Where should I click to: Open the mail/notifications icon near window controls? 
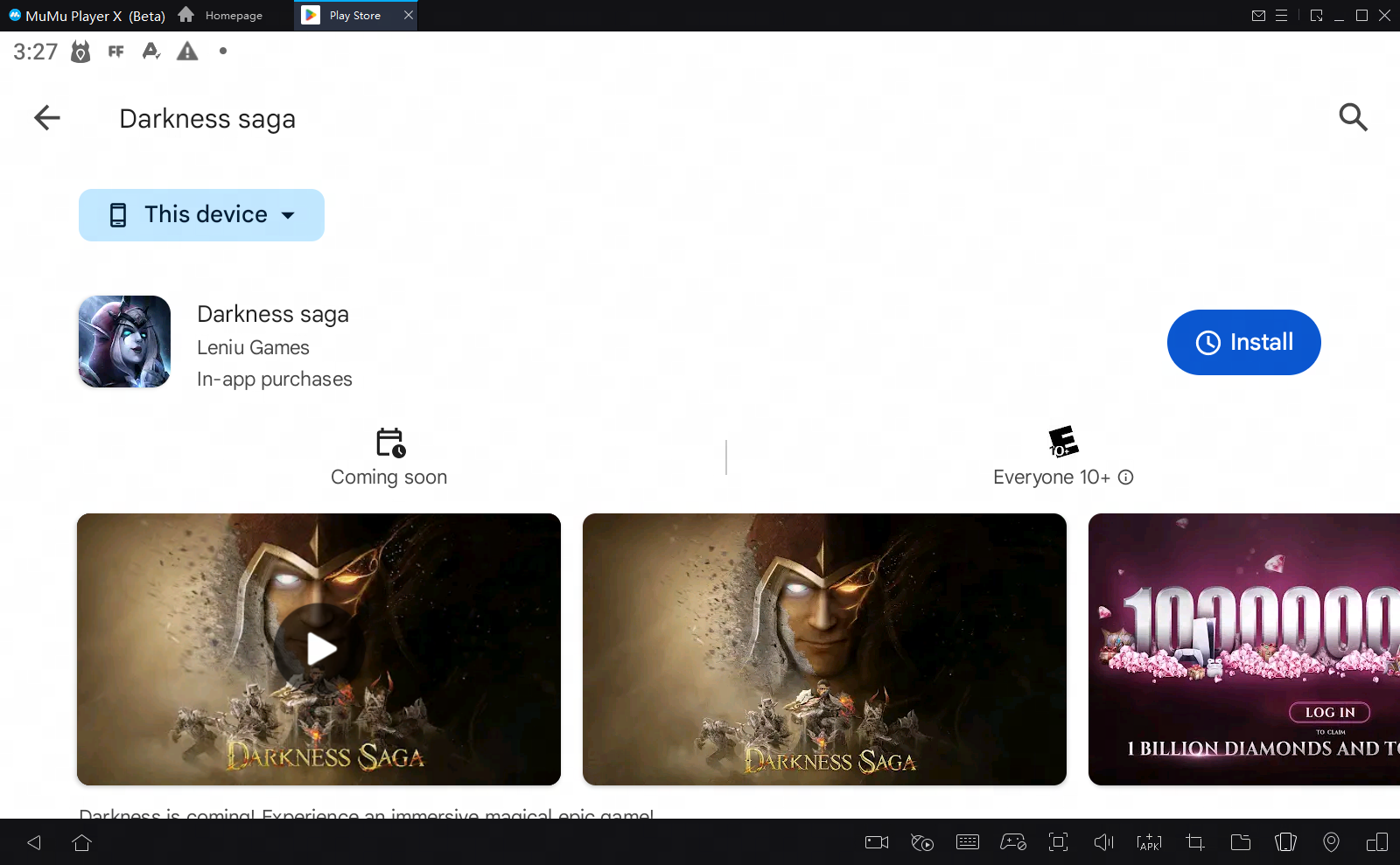[x=1259, y=15]
